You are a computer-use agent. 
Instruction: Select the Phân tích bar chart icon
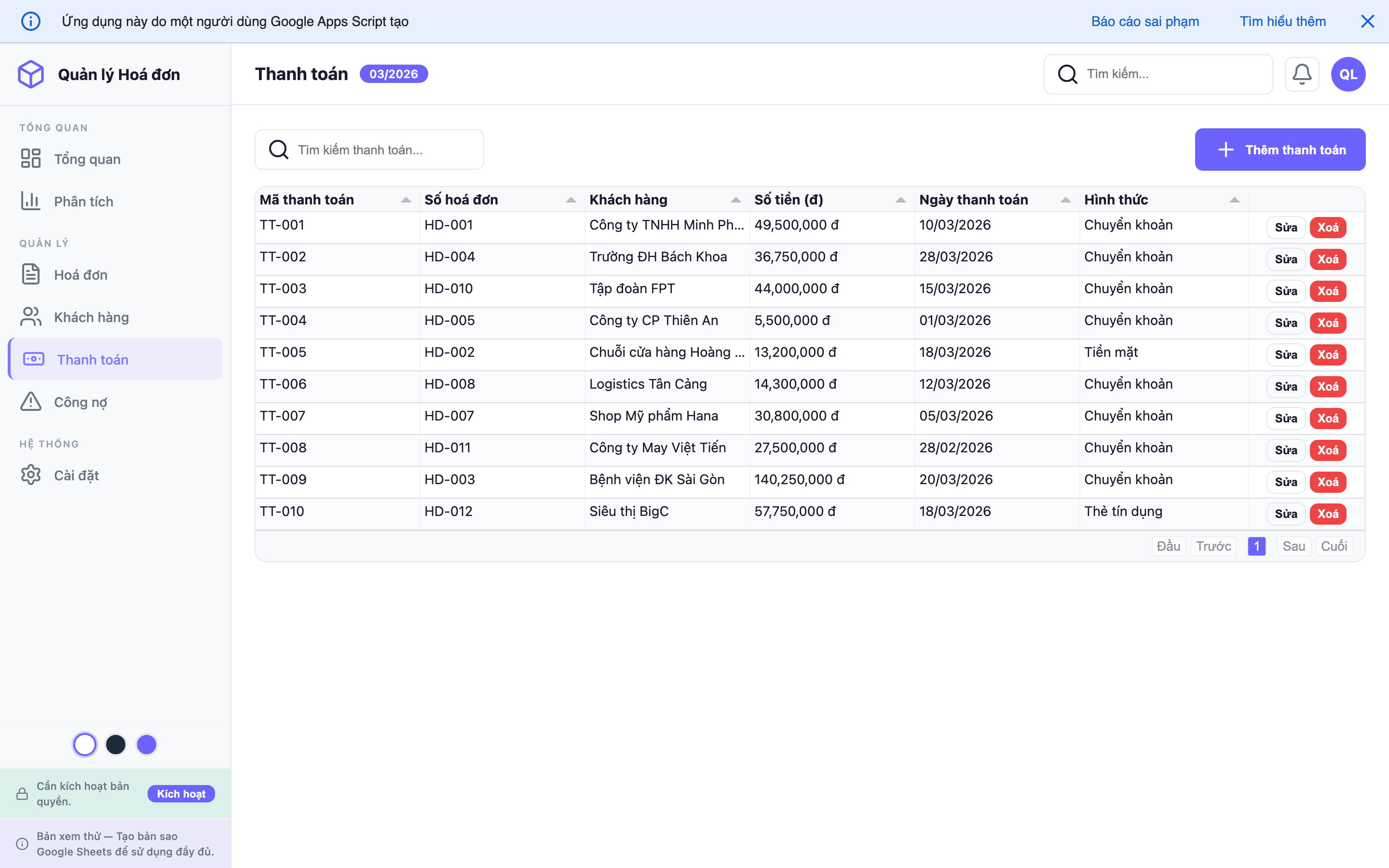31,201
